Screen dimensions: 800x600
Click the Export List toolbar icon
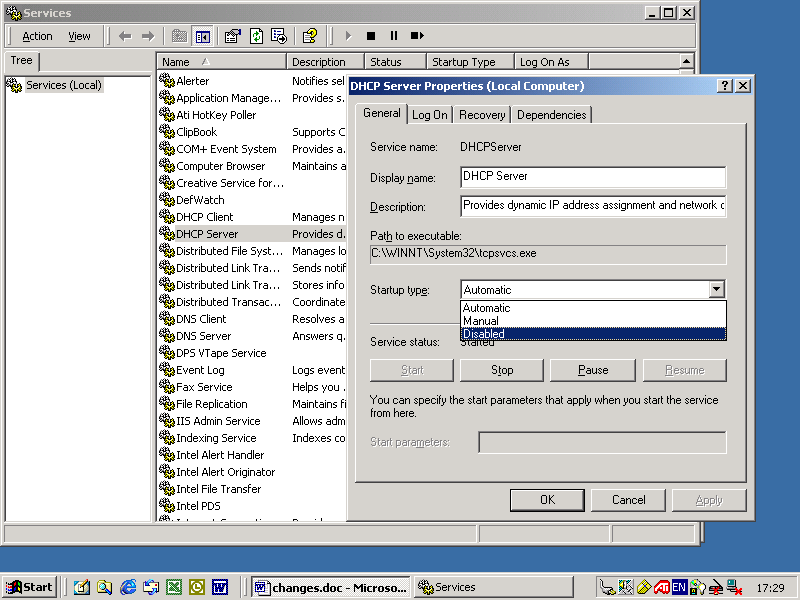279,36
